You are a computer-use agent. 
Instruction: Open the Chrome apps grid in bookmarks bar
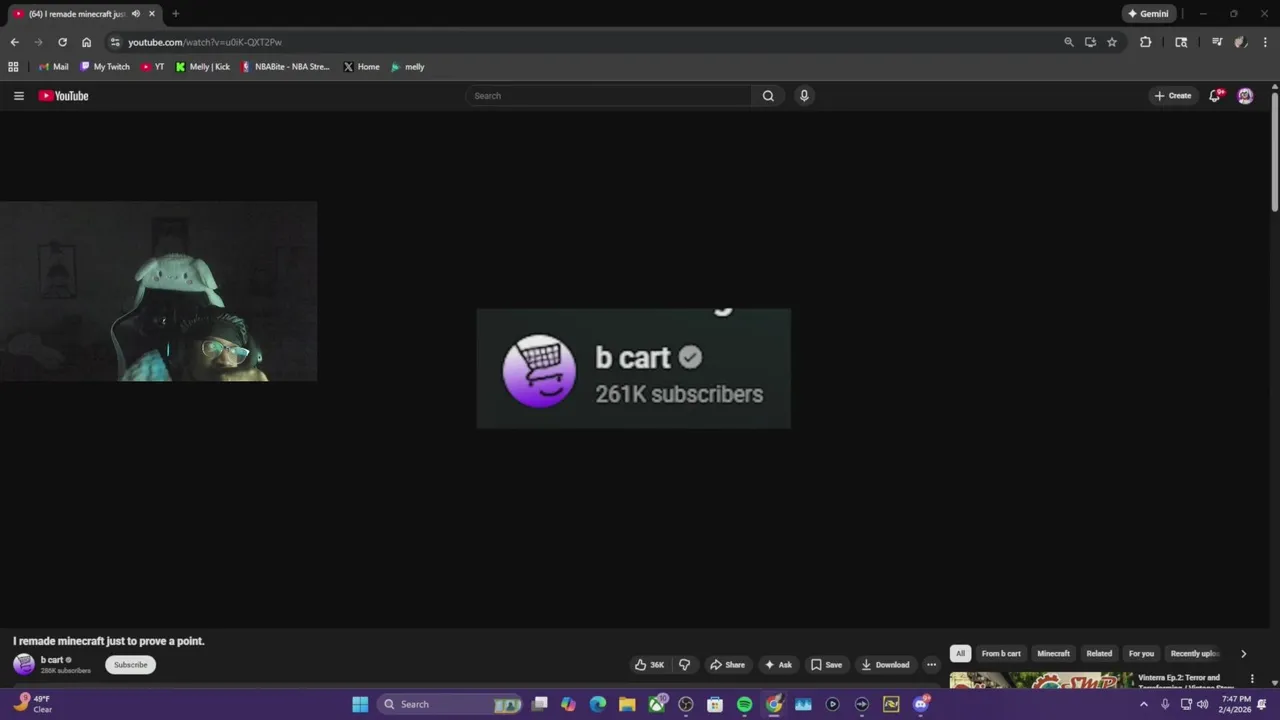click(13, 67)
